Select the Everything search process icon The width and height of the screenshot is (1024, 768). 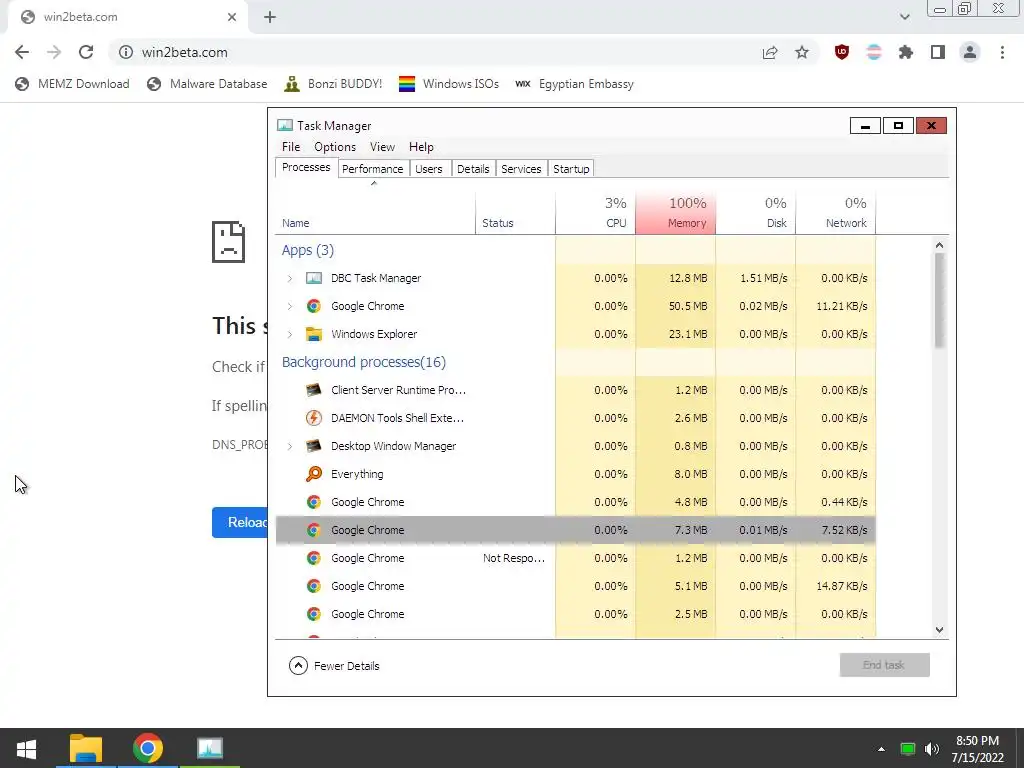click(x=314, y=474)
